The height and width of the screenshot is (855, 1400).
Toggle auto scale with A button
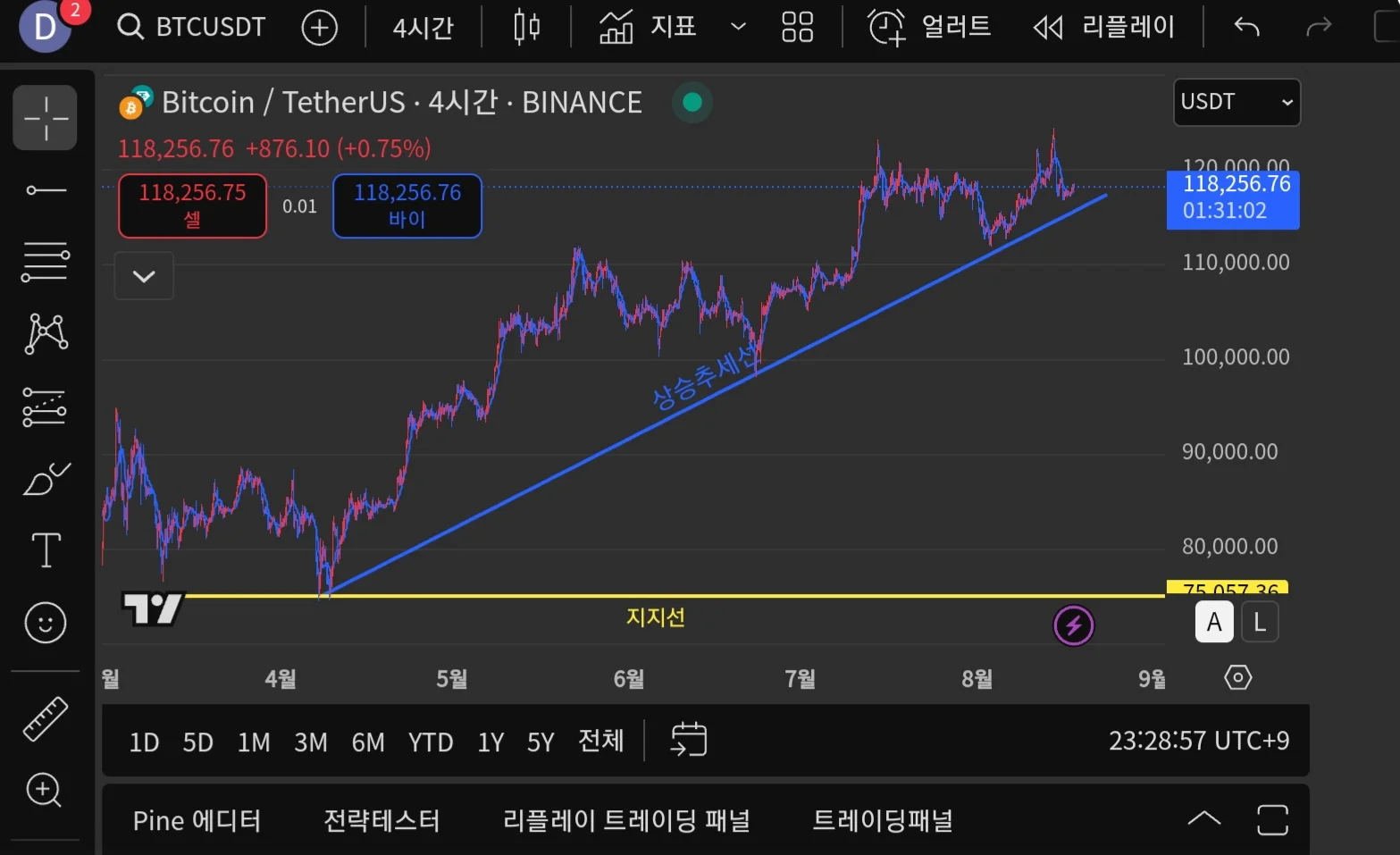[1214, 622]
